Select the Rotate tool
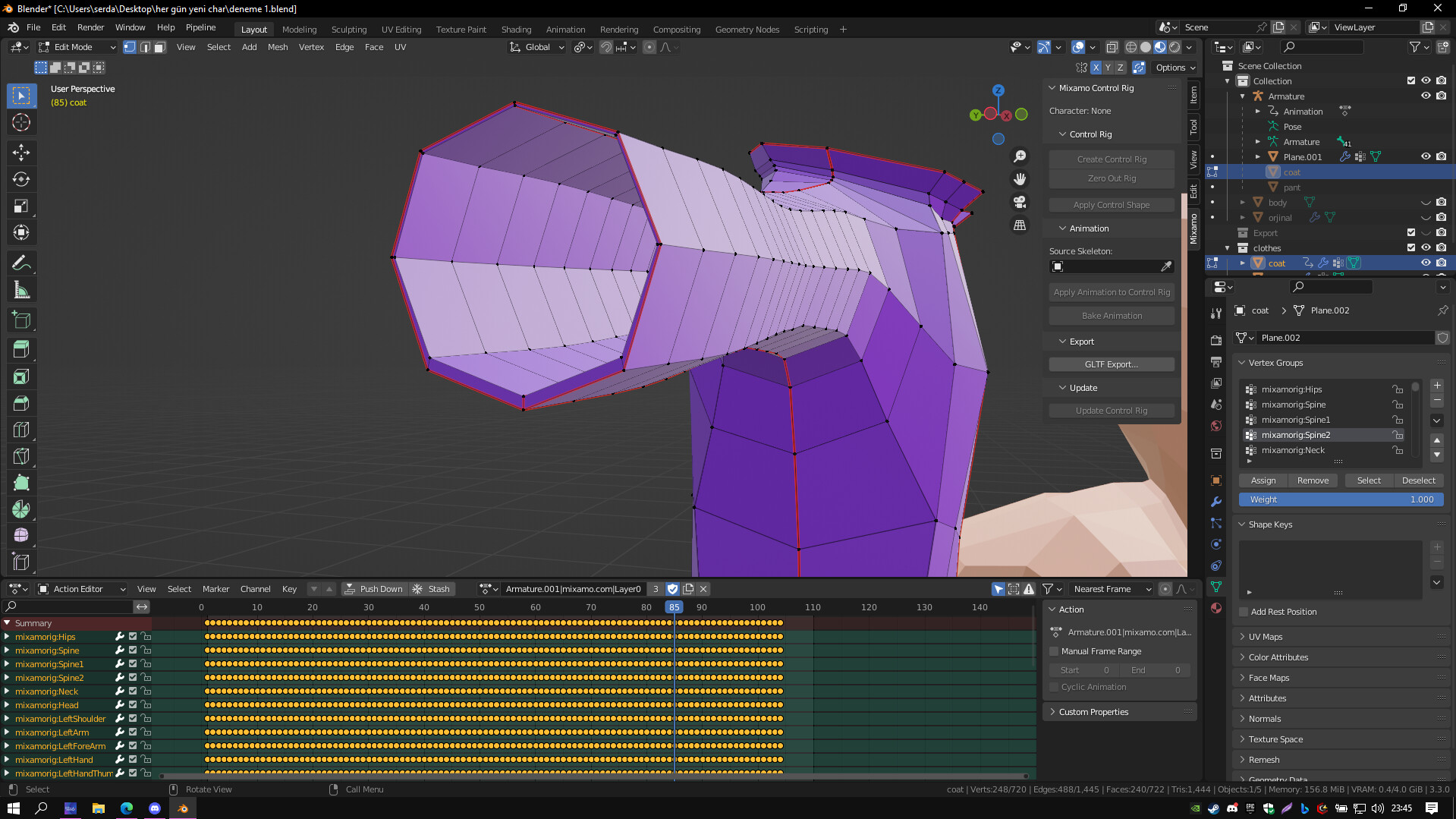 coord(21,179)
